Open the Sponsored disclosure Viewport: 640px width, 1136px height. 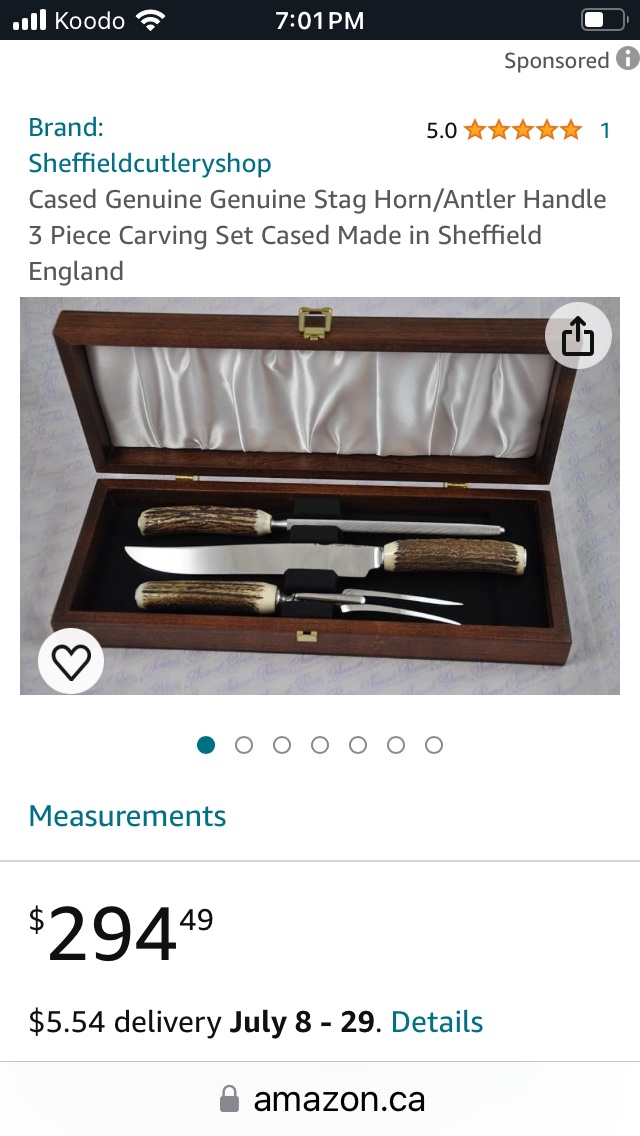[x=558, y=60]
